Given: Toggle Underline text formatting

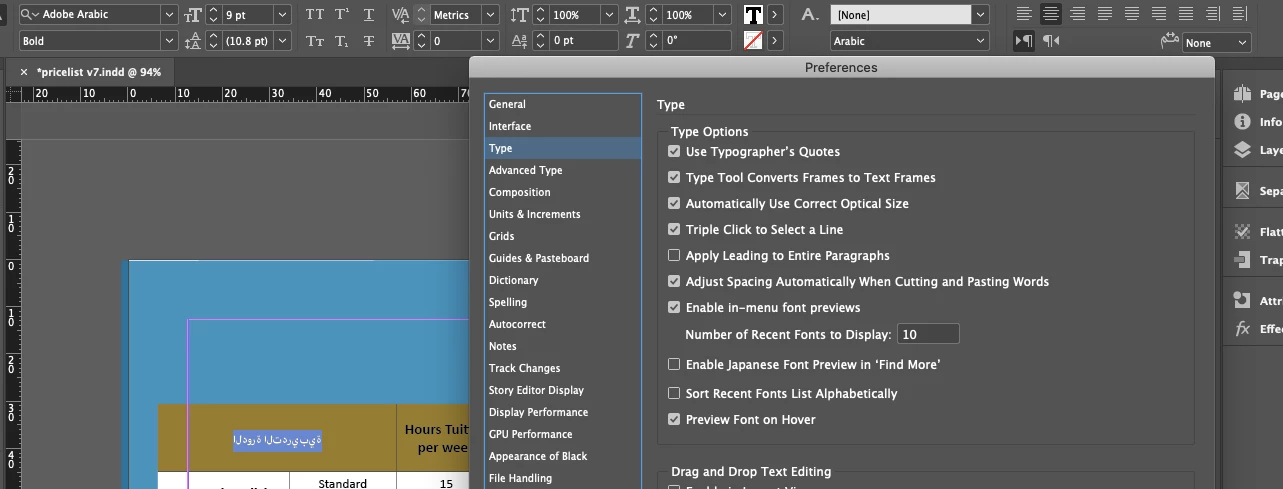Looking at the screenshot, I should [x=369, y=15].
